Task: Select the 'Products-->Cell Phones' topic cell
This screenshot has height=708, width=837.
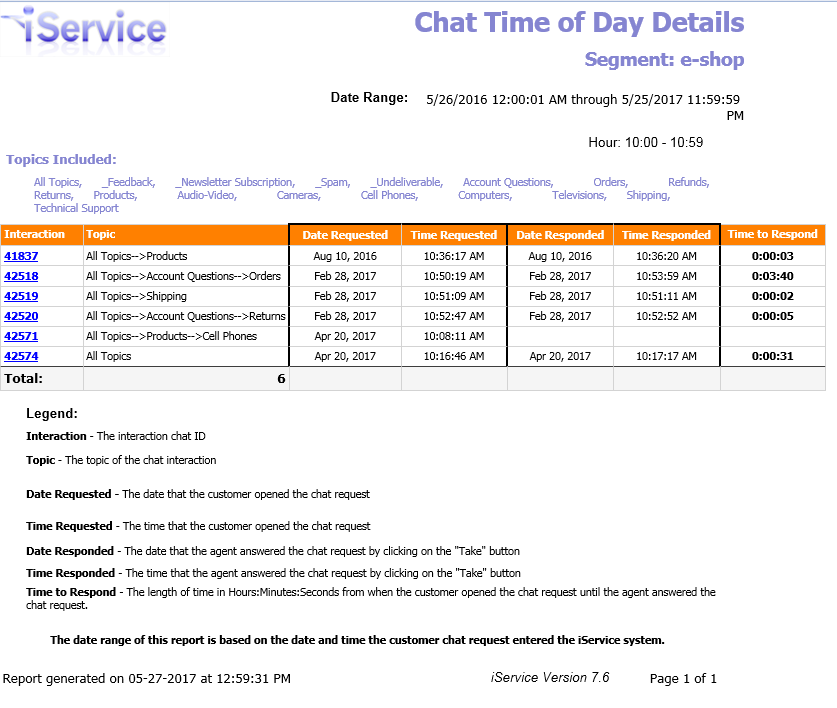Action: [186, 336]
